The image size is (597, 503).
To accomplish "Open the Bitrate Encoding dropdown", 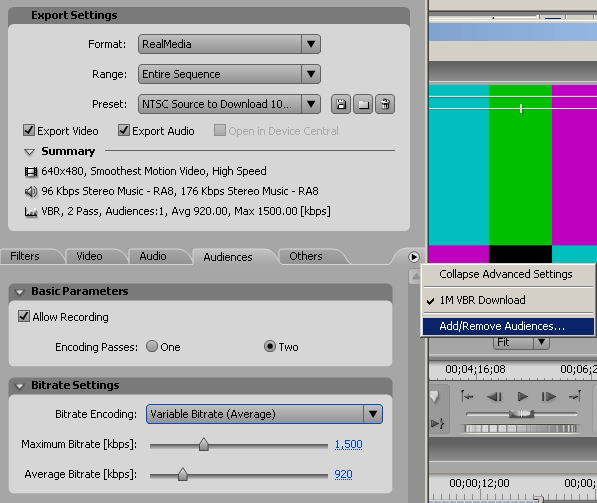I will click(x=264, y=414).
